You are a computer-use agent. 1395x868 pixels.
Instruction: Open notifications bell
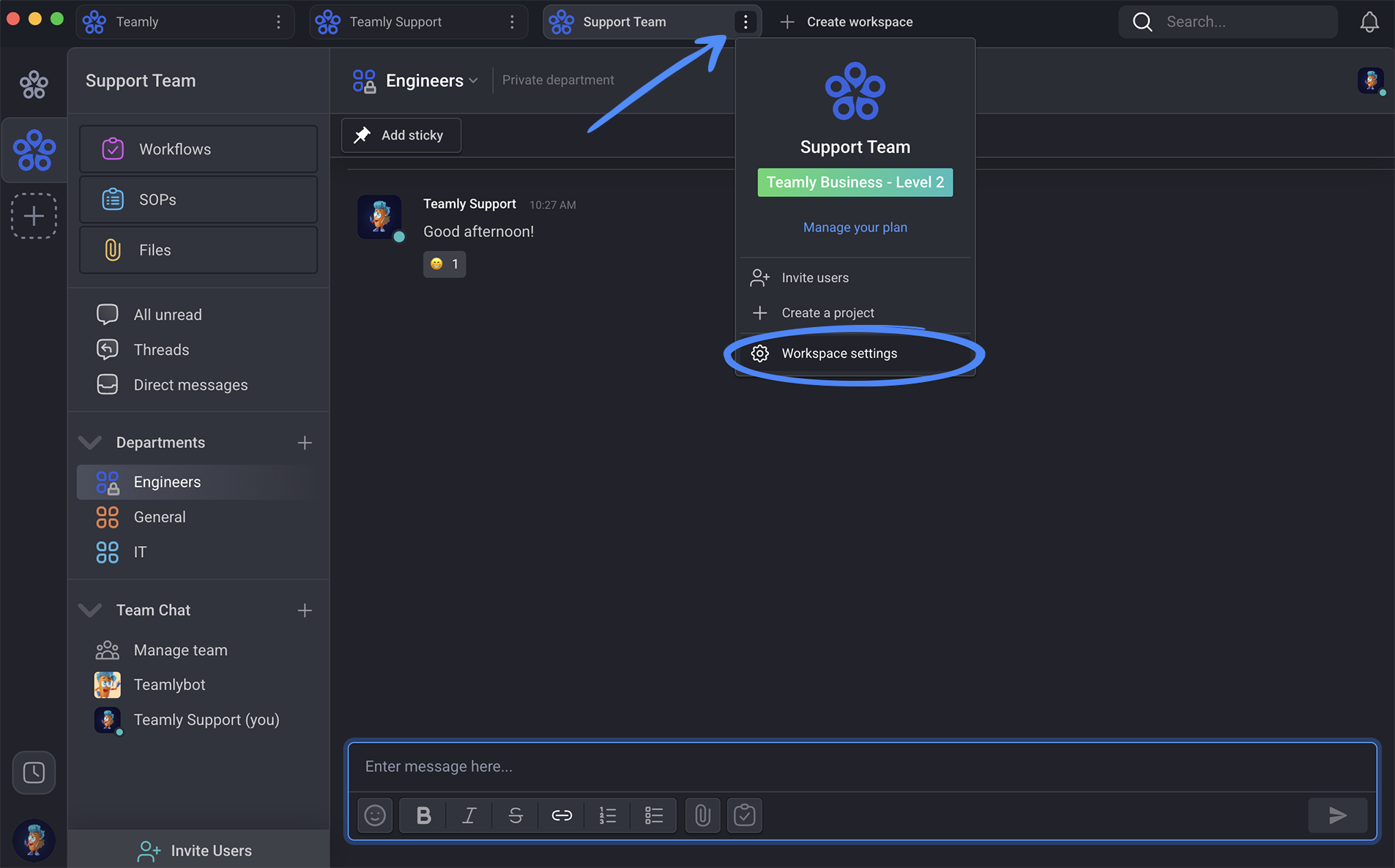[1369, 22]
